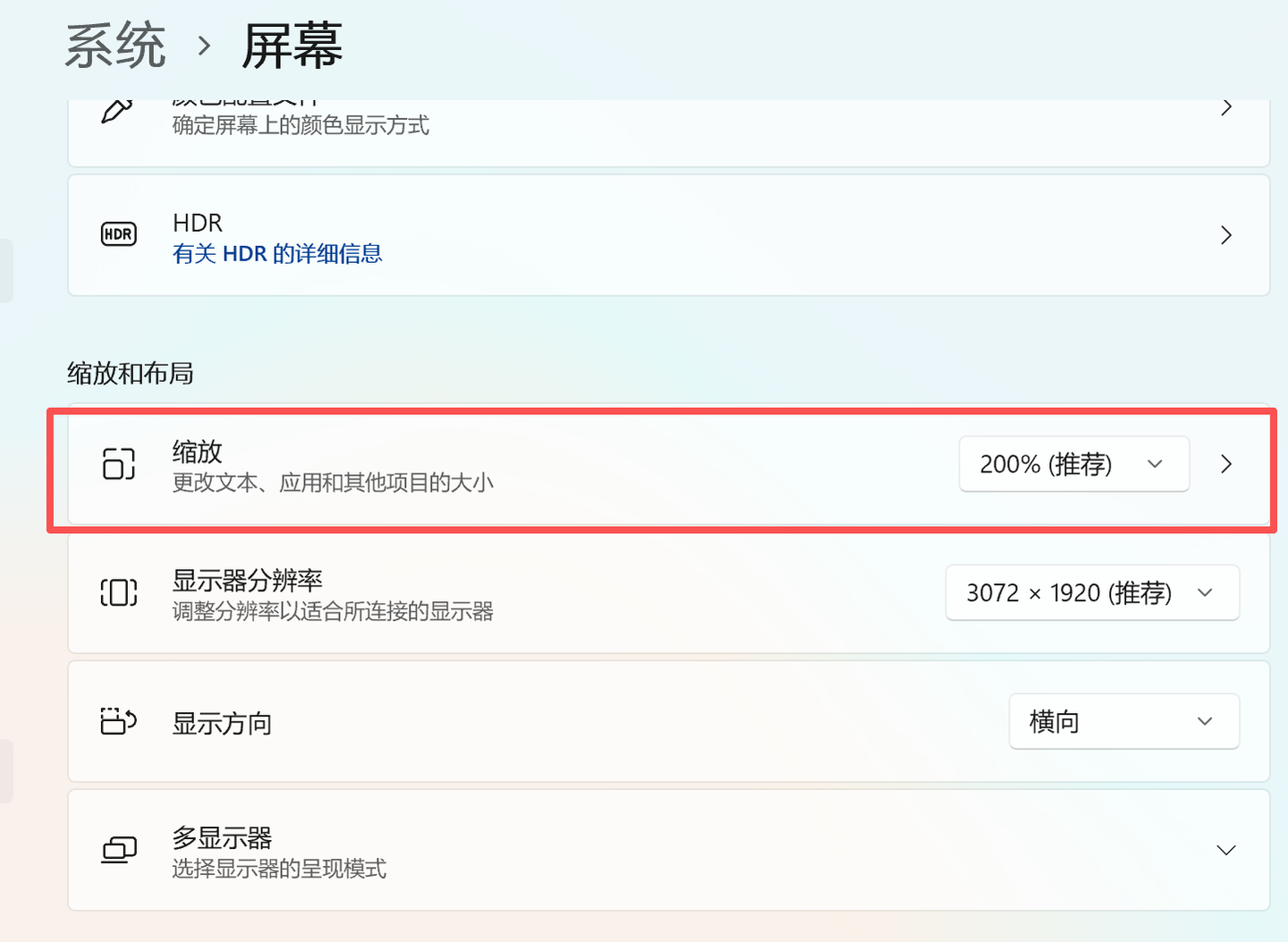
Task: Open the 200% (推荐) scale dropdown
Action: pos(1074,463)
